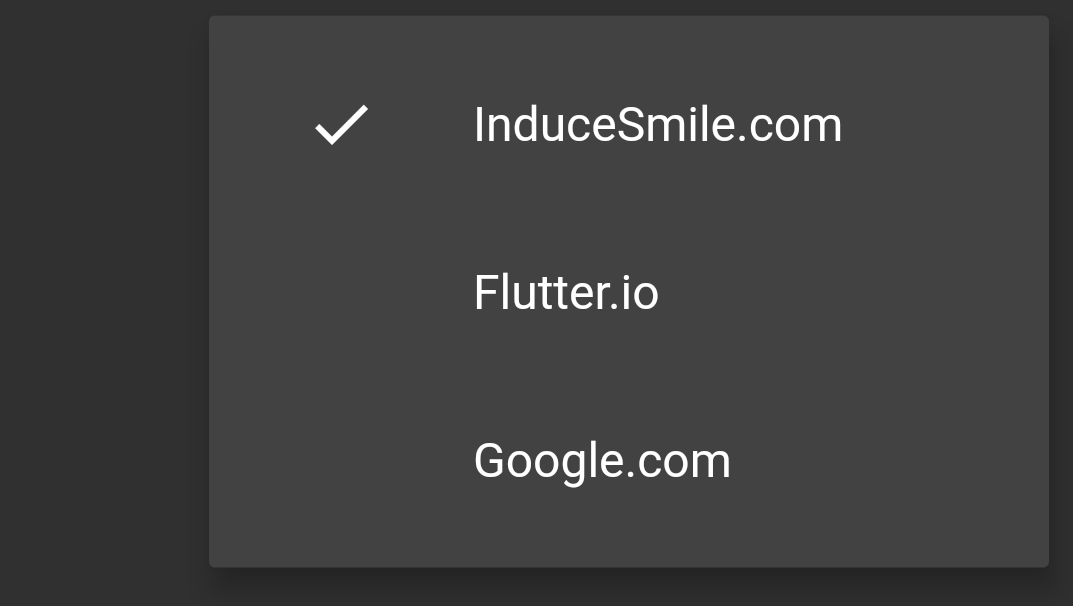
Task: Switch the selected site to Google.com
Action: click(x=602, y=460)
